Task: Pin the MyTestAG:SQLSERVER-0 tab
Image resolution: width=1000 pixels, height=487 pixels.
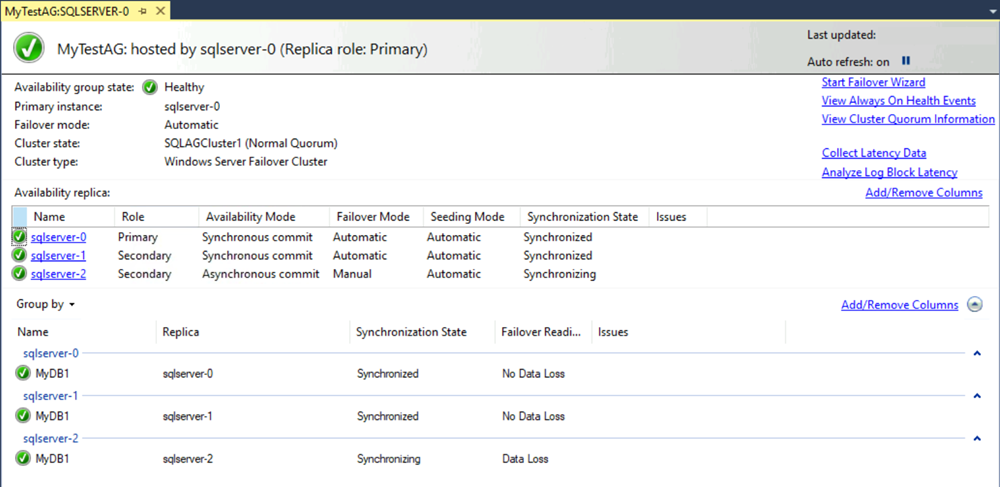Action: pos(143,10)
